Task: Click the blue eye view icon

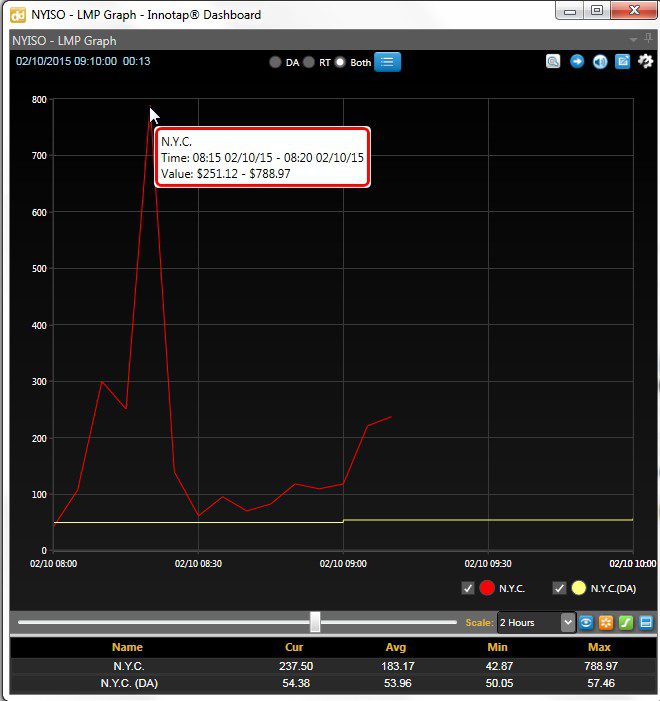Action: pyautogui.click(x=586, y=622)
